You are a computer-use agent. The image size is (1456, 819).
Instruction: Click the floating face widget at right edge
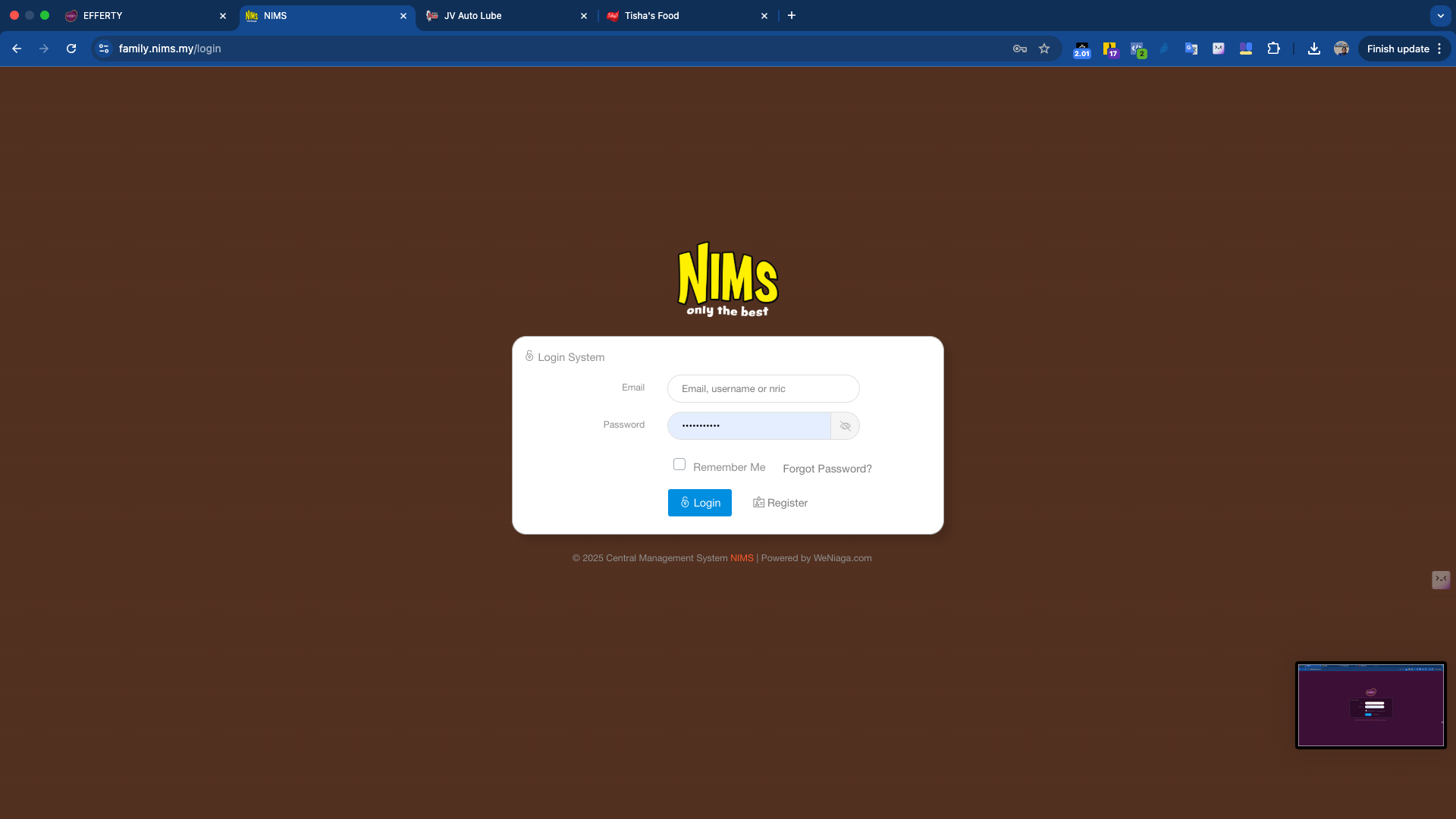tap(1441, 580)
